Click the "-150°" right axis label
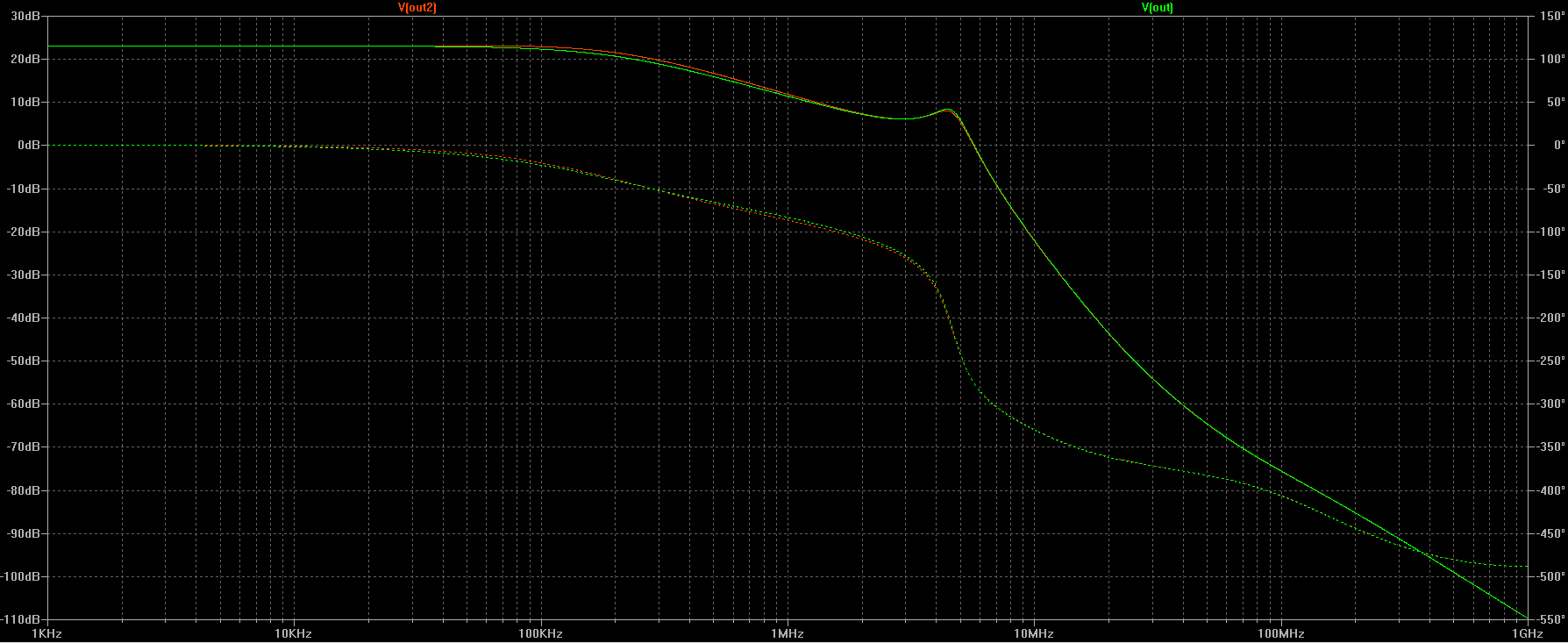1568x643 pixels. pyautogui.click(x=1550, y=275)
